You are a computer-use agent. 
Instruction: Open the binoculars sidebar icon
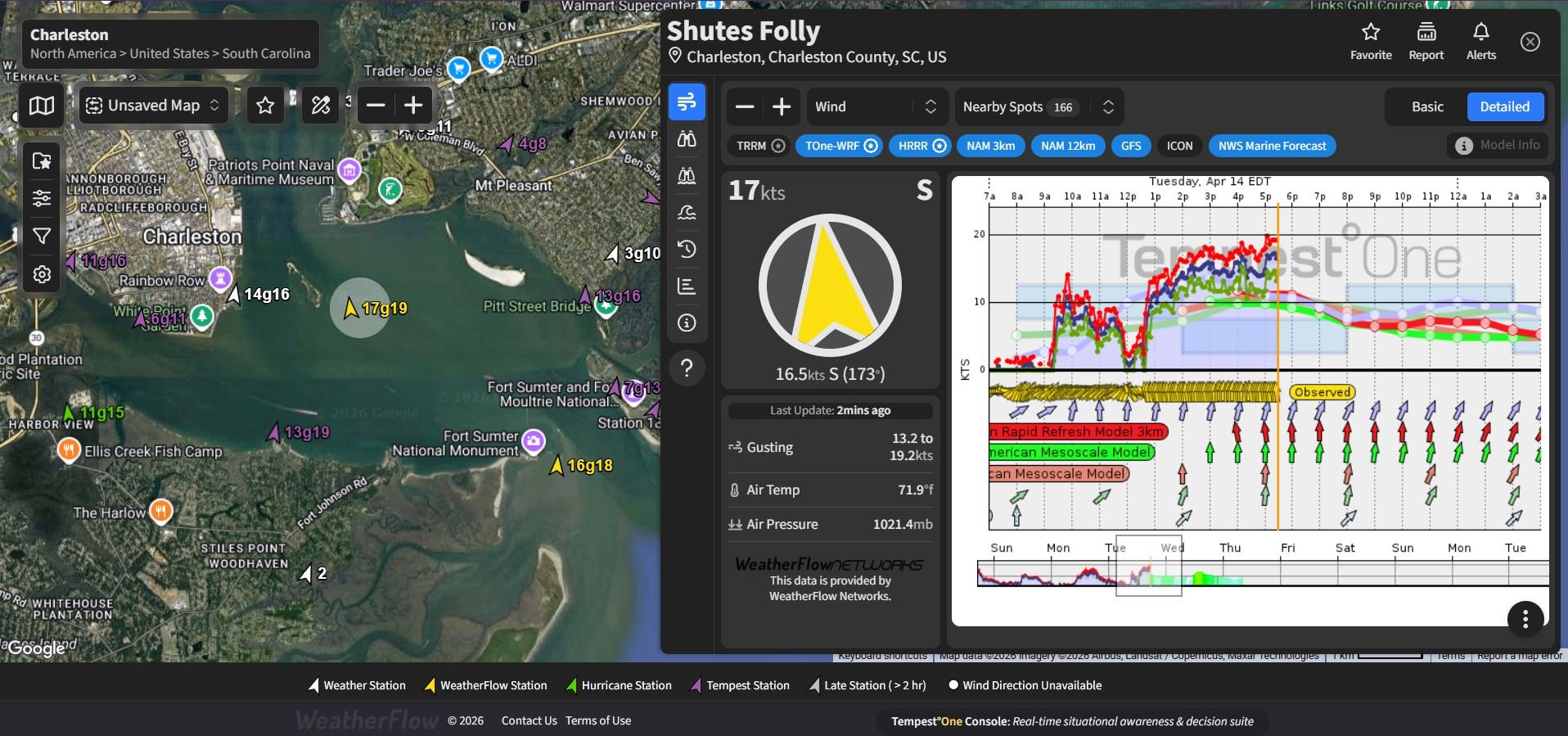(x=687, y=138)
